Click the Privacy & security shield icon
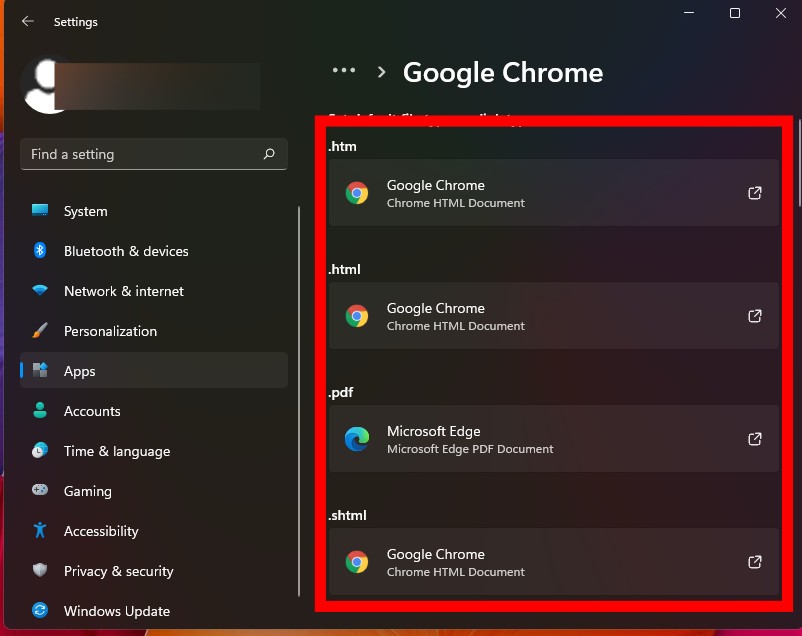The image size is (802, 636). tap(40, 569)
